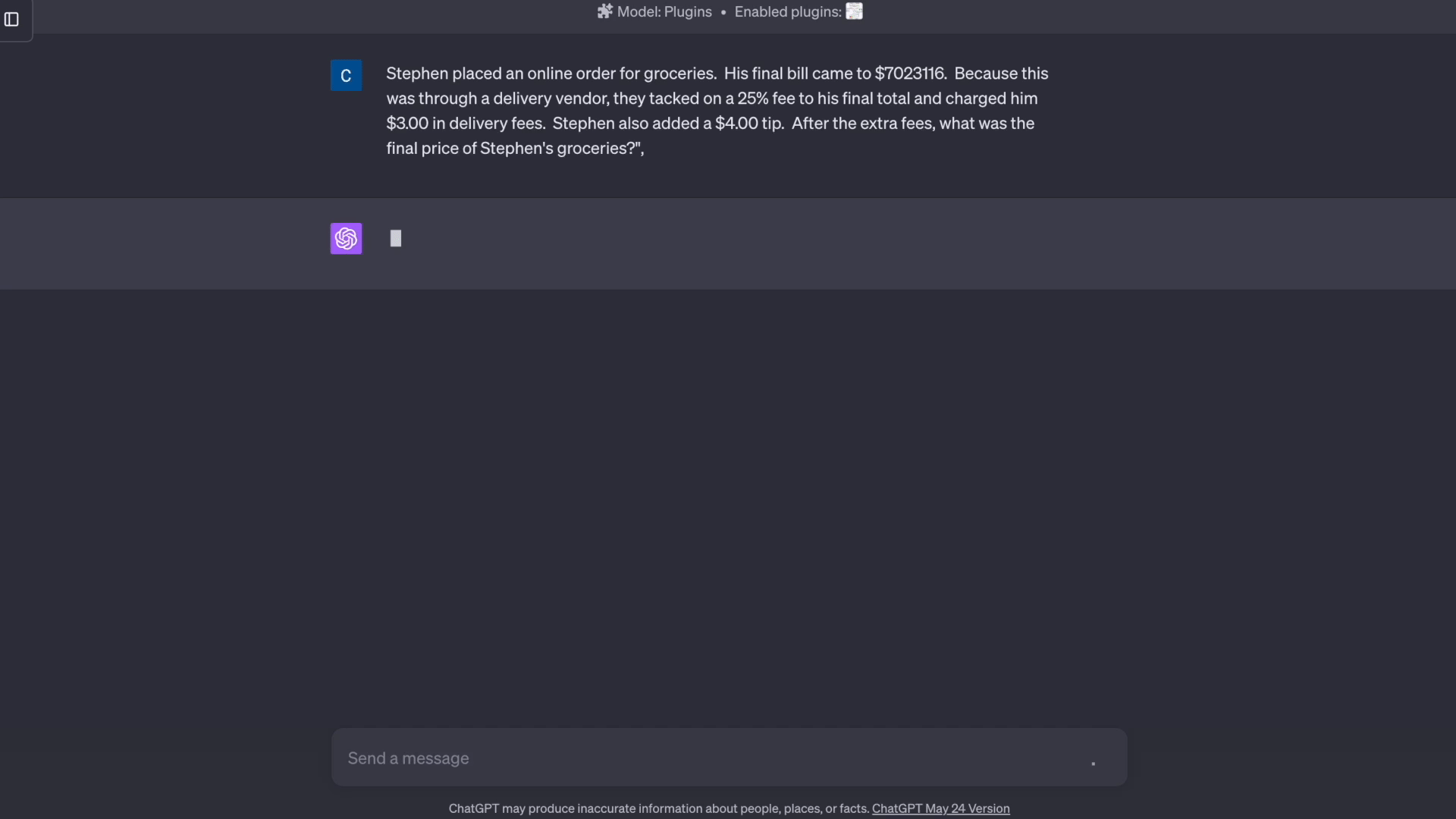Open the ChatGPT May 24 Version link
The height and width of the screenshot is (819, 1456).
pos(940,808)
